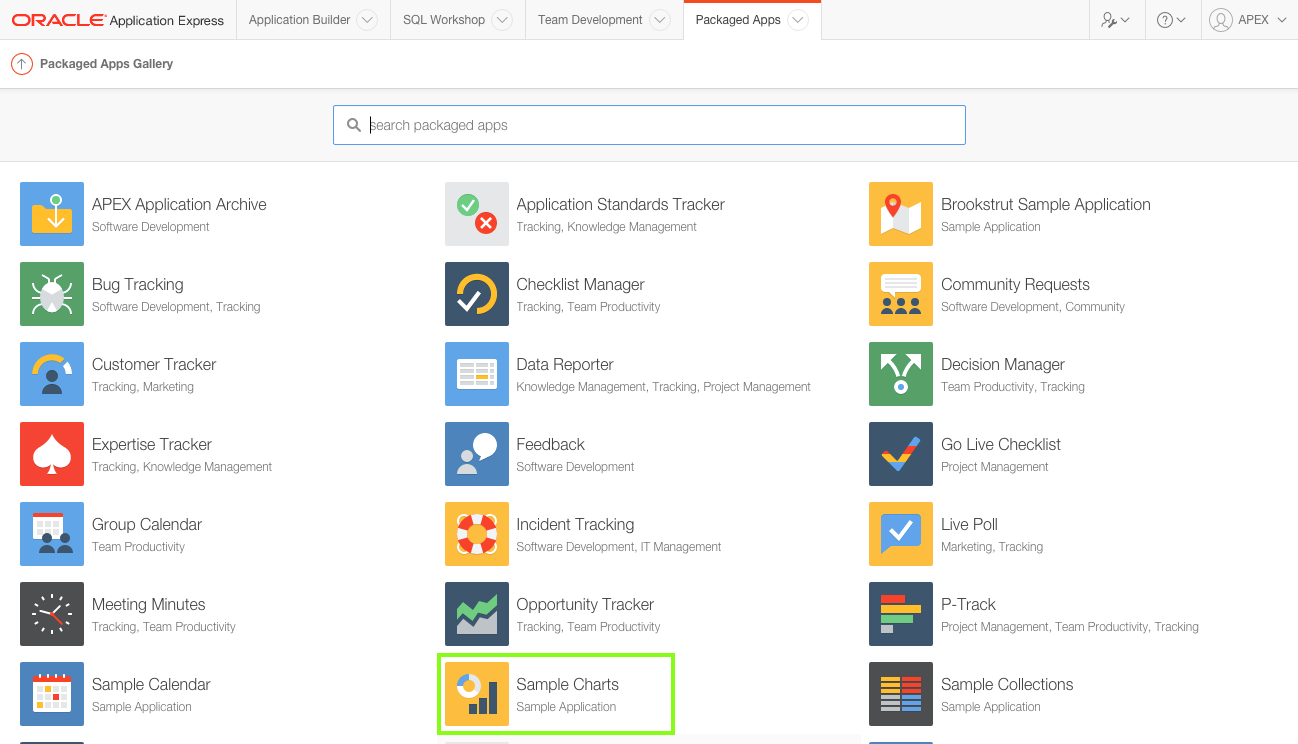
Task: Click the Expertise Tracker spade icon
Action: pyautogui.click(x=52, y=454)
